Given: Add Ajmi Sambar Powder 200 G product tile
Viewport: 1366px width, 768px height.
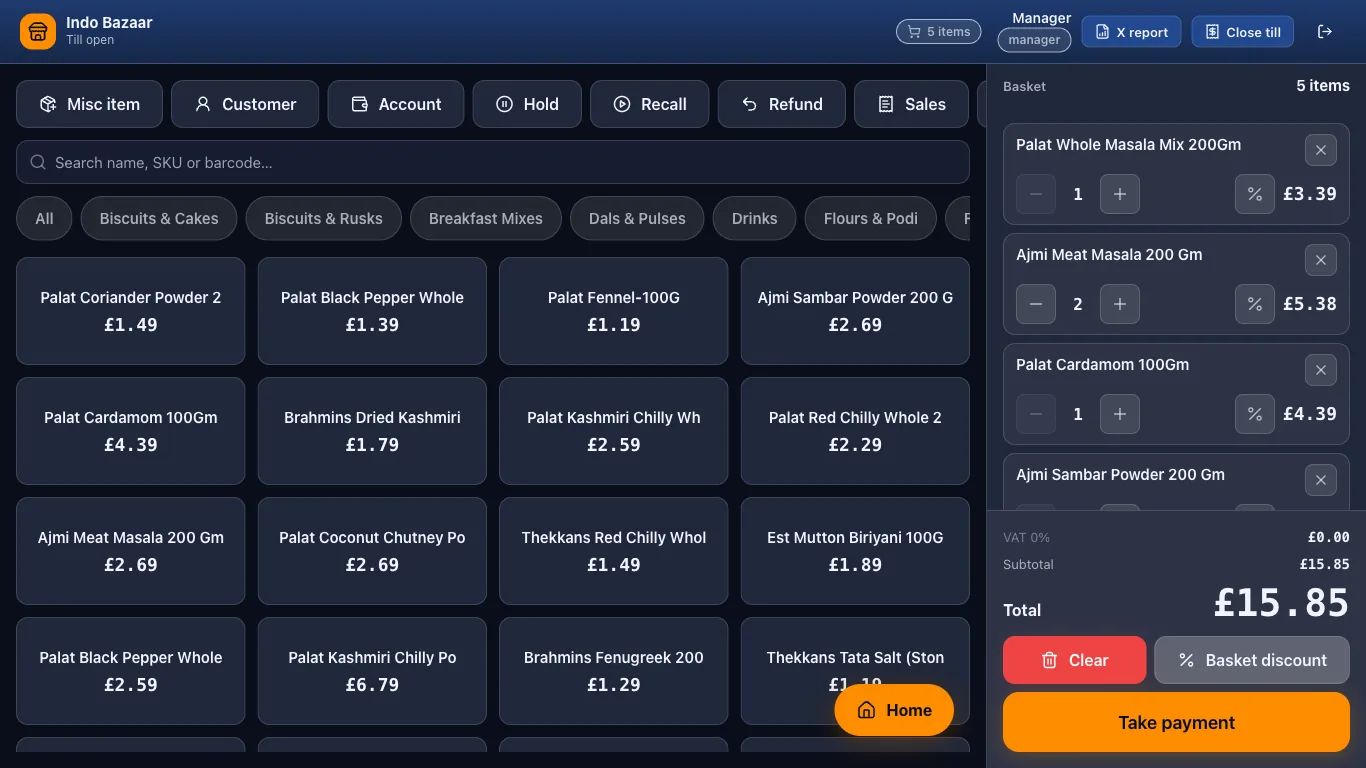Looking at the screenshot, I should point(855,311).
